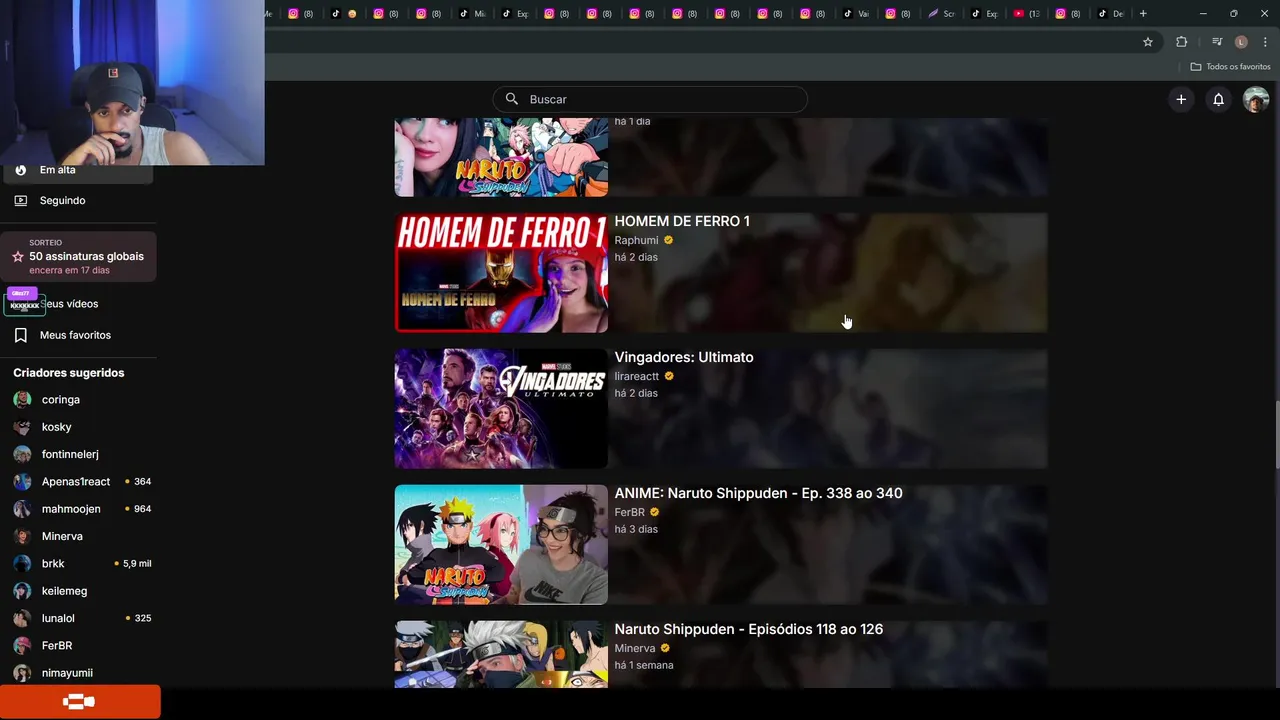Viewport: 1280px width, 720px height.
Task: Open Meus favoritos
Action: (x=78, y=335)
